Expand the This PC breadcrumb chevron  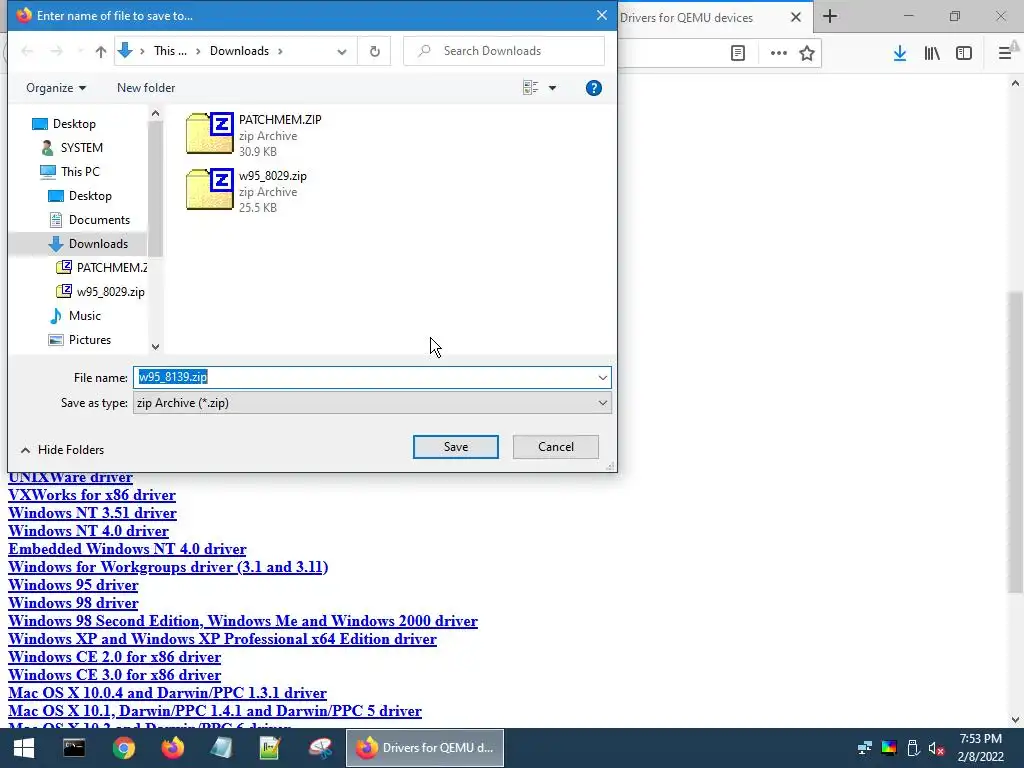197,51
